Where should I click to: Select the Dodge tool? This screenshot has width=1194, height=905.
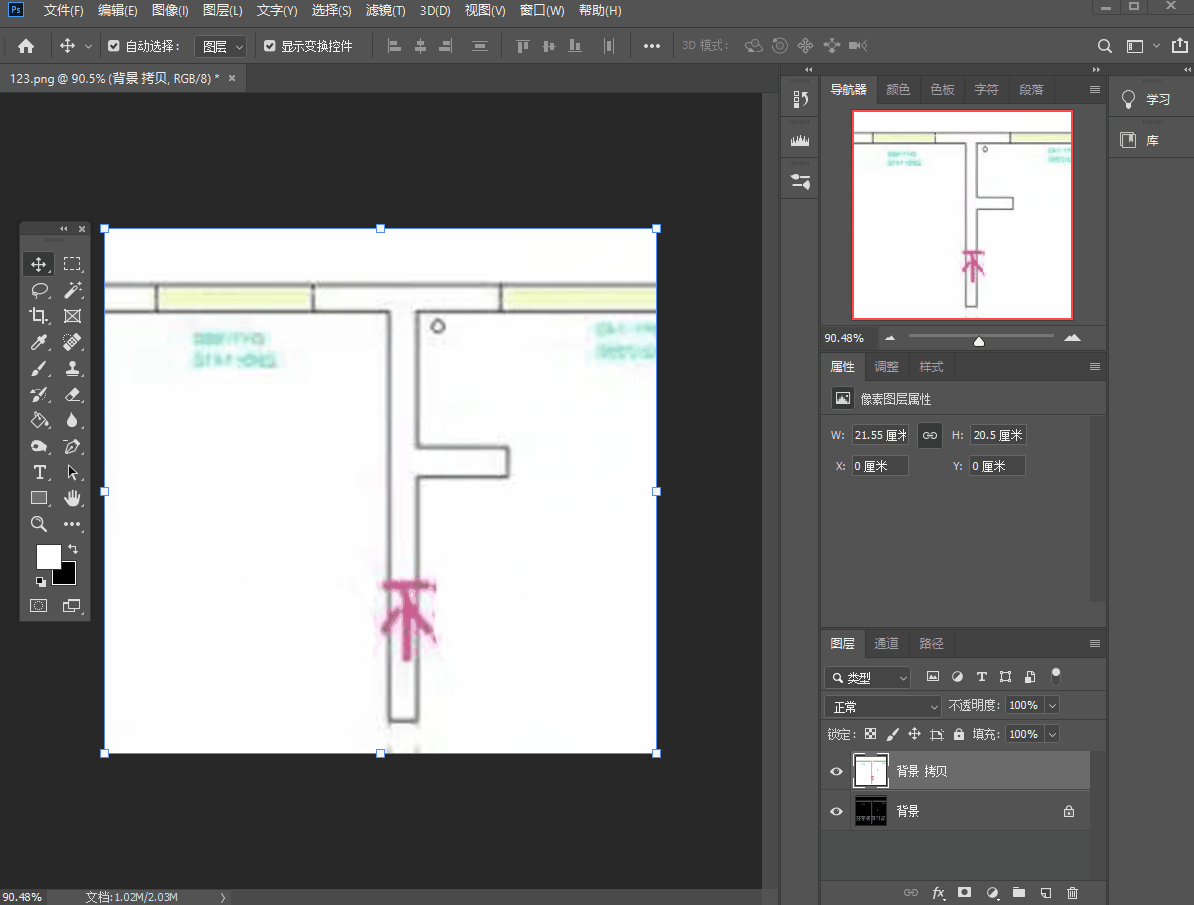pyautogui.click(x=38, y=446)
